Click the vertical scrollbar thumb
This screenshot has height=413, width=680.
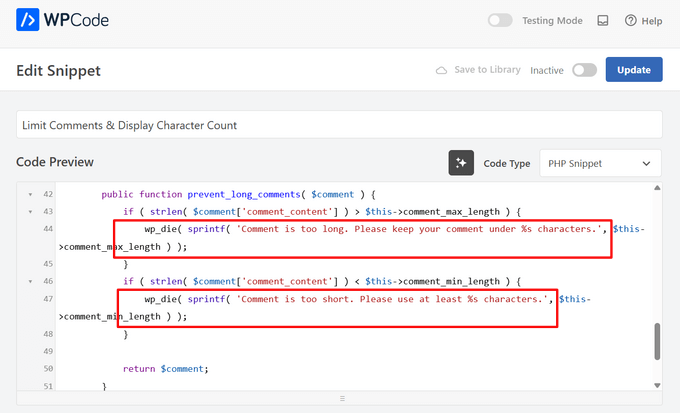point(657,341)
